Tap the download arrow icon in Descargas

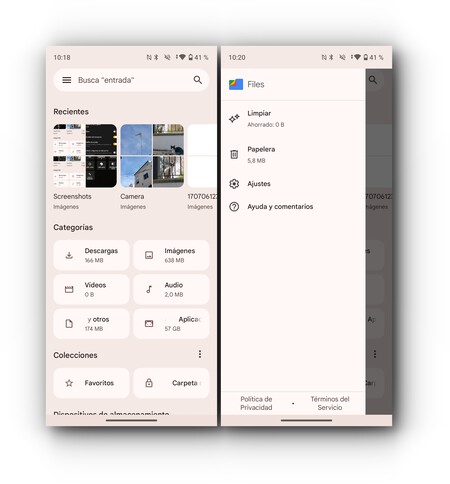pyautogui.click(x=69, y=255)
